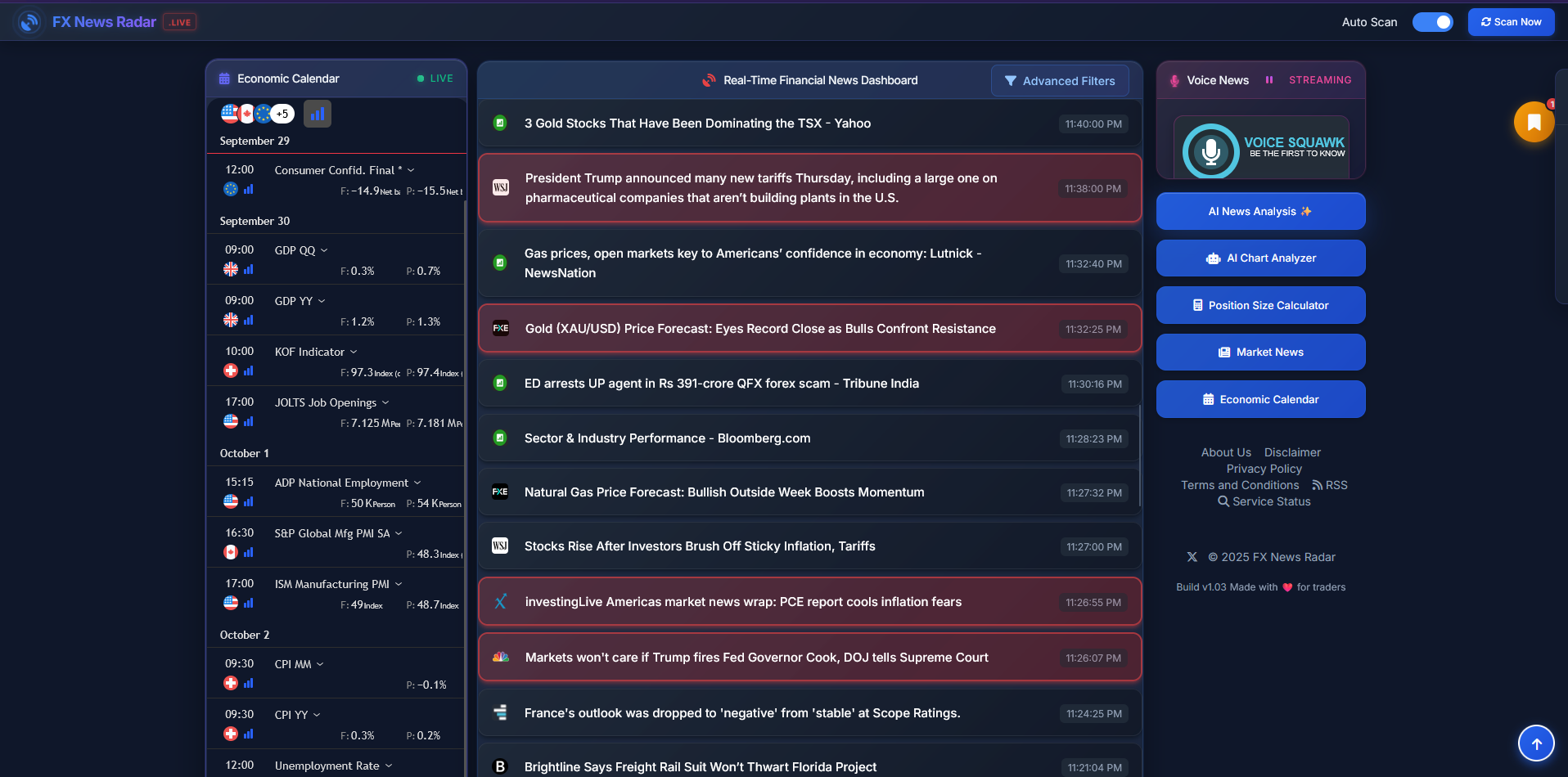Expand the CPI YY event chevron
Screen dimensions: 1568x777
[317, 715]
